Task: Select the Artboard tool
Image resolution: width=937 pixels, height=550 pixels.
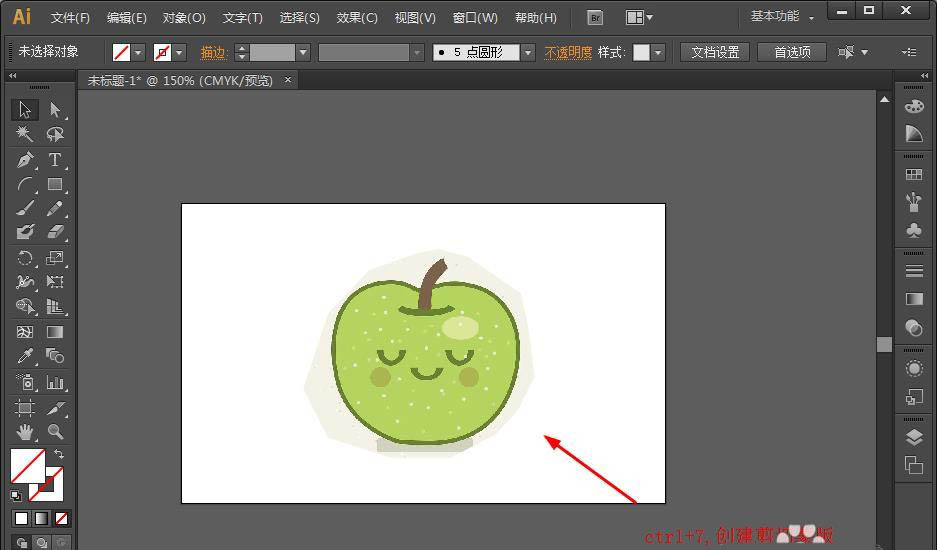Action: point(25,408)
